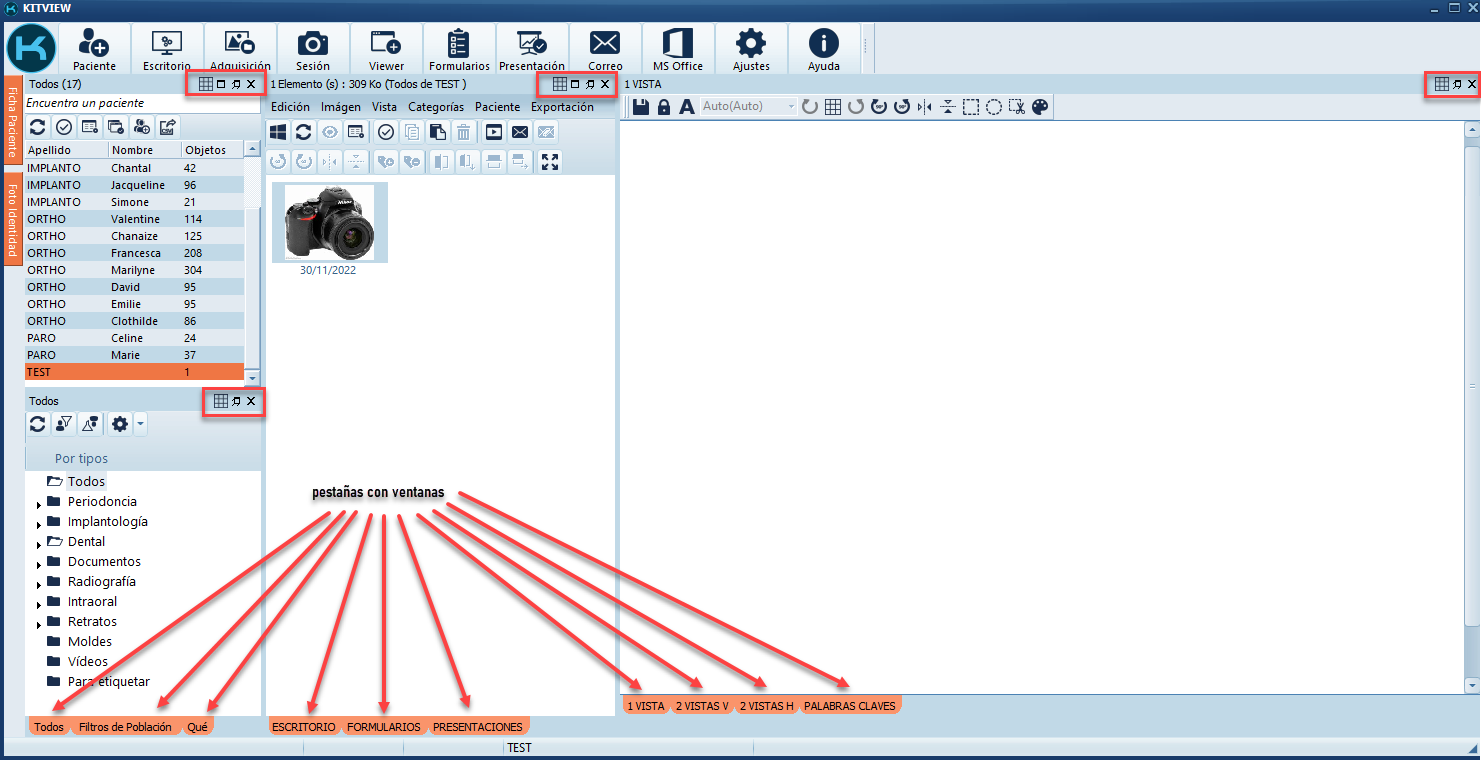Sort by the Apellido column header
The width and height of the screenshot is (1481, 760).
[x=66, y=150]
